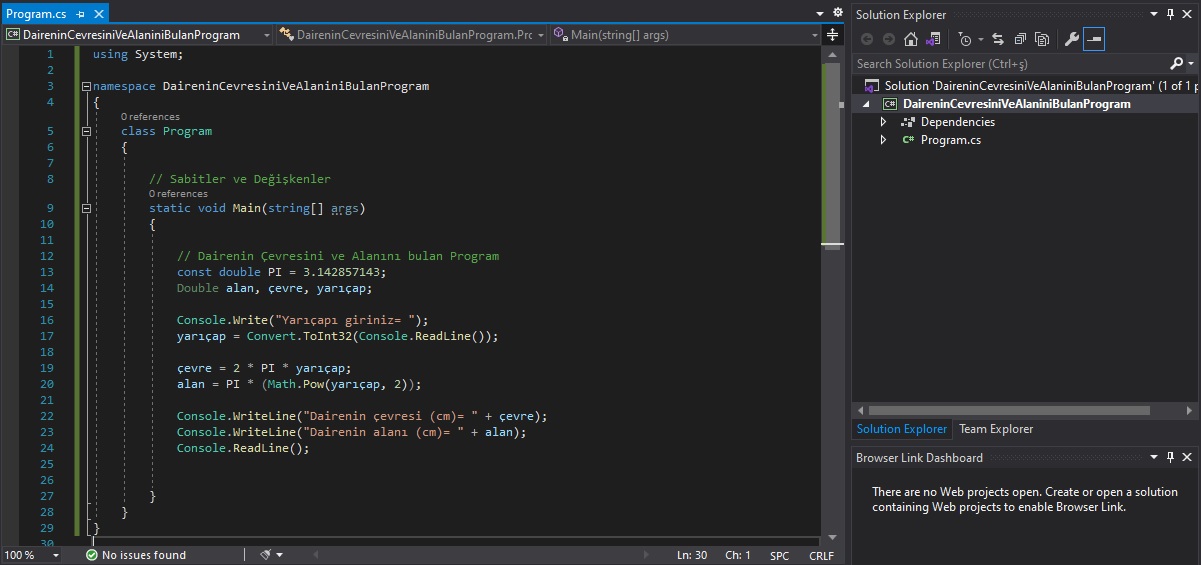Open Solution Explorer window position dropdown

[1155, 14]
